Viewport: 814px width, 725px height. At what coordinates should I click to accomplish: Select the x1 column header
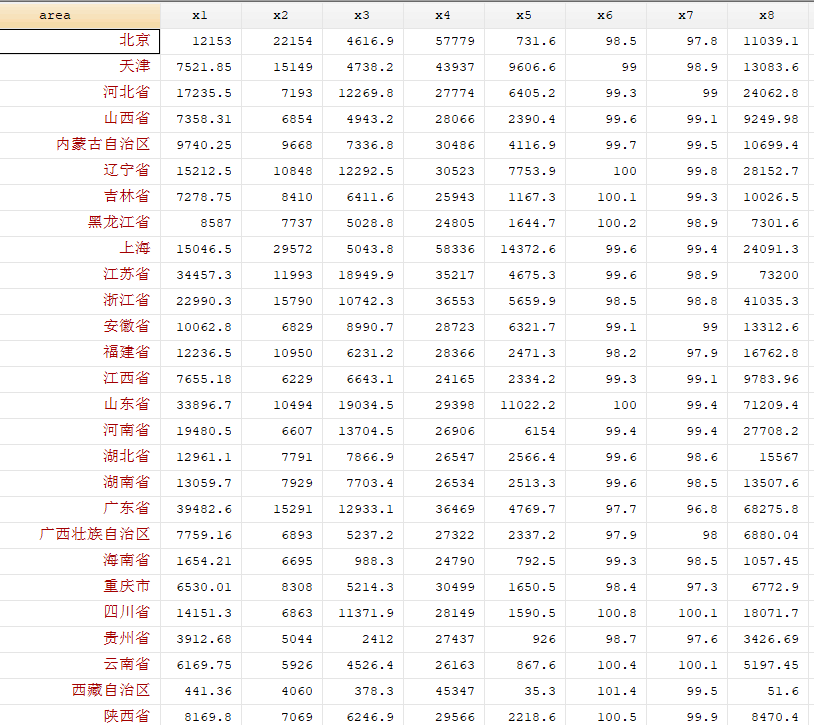click(x=200, y=15)
